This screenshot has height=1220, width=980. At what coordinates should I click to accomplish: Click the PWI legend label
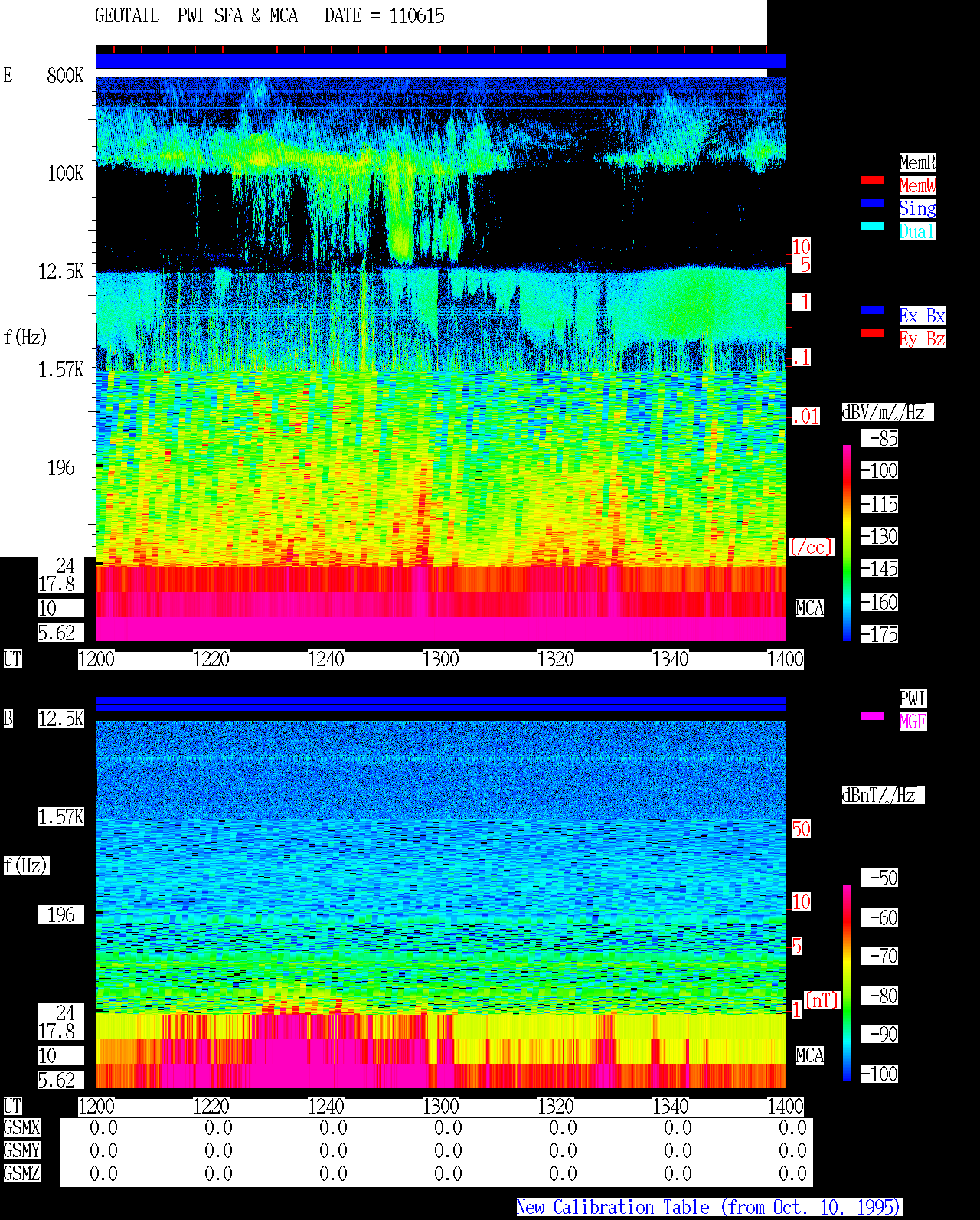(913, 698)
